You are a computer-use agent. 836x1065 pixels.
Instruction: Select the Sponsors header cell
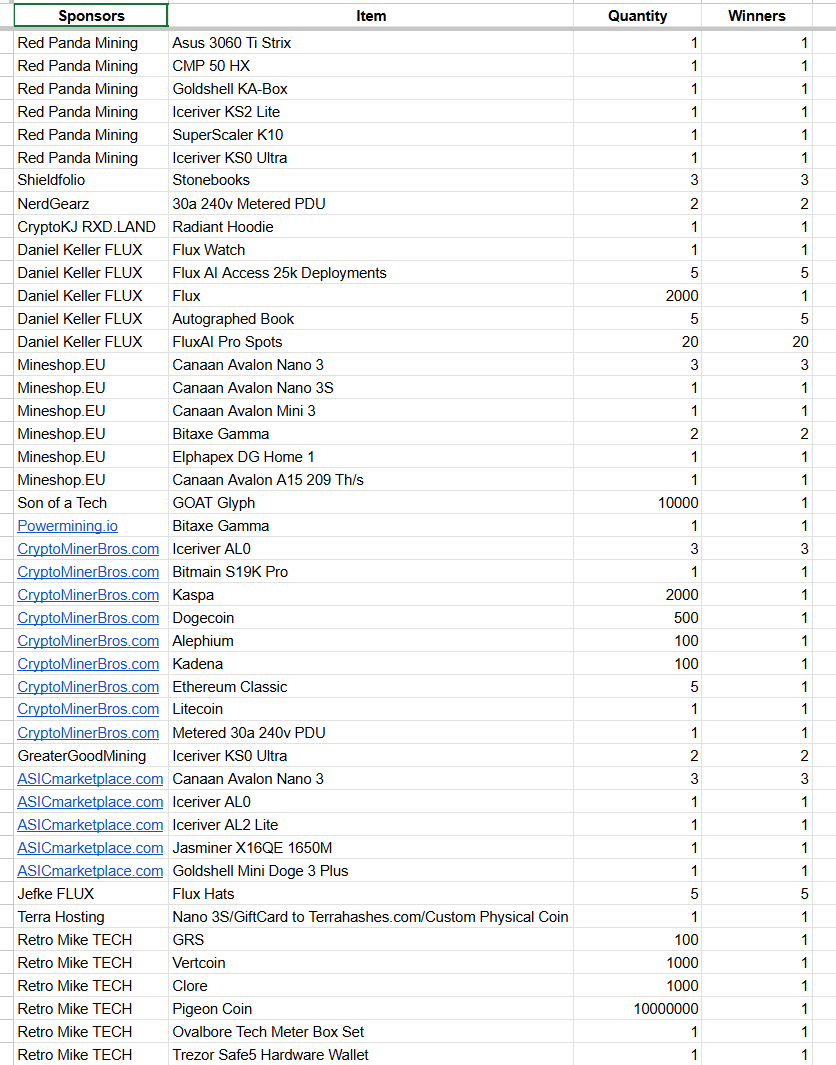click(x=91, y=16)
